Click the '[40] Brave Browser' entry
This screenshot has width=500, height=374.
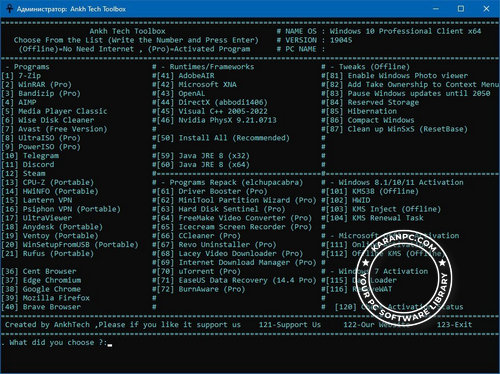tap(41, 307)
